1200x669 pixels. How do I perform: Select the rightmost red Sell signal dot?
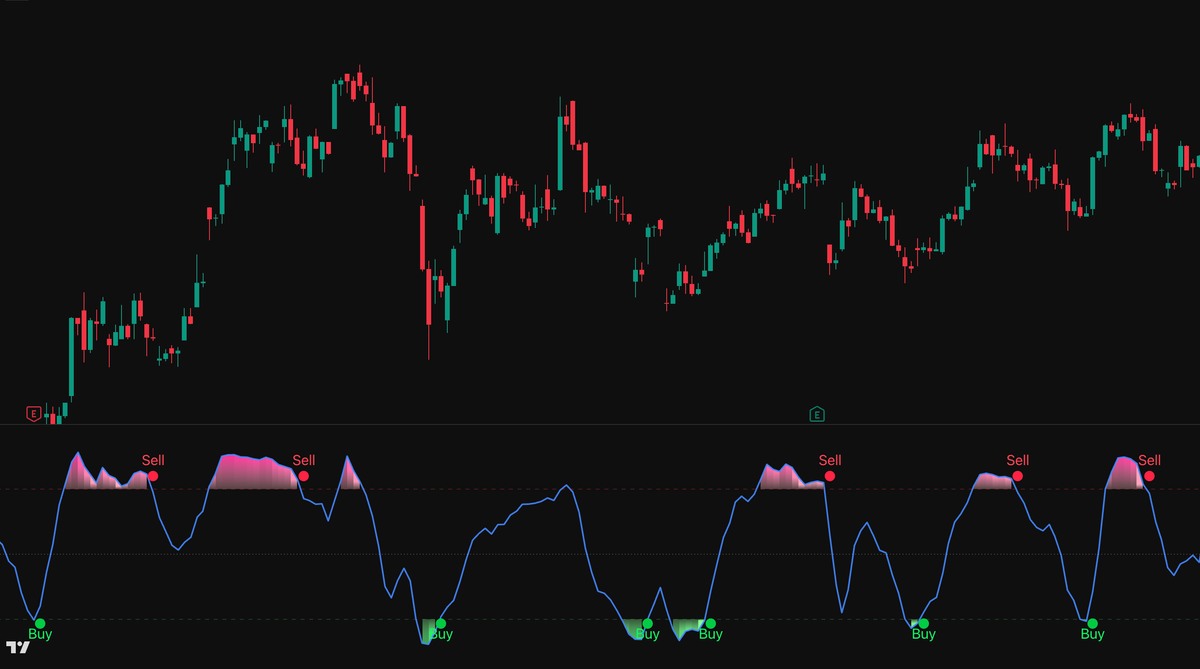(x=1149, y=476)
